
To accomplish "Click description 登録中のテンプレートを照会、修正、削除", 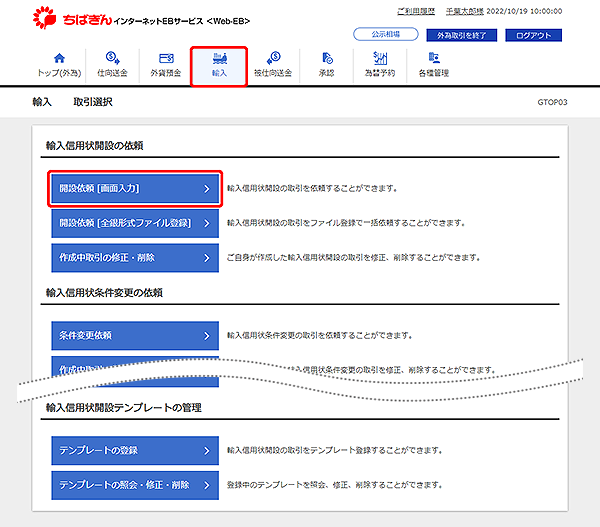I will pos(335,485).
